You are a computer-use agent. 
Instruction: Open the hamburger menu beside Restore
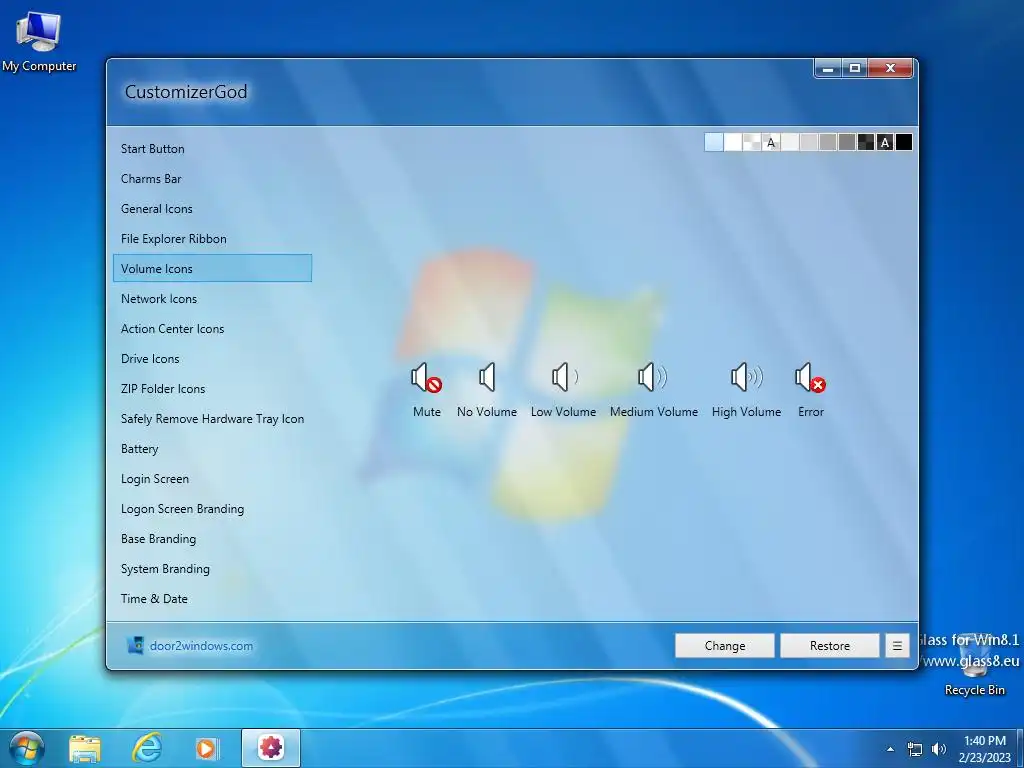click(897, 646)
